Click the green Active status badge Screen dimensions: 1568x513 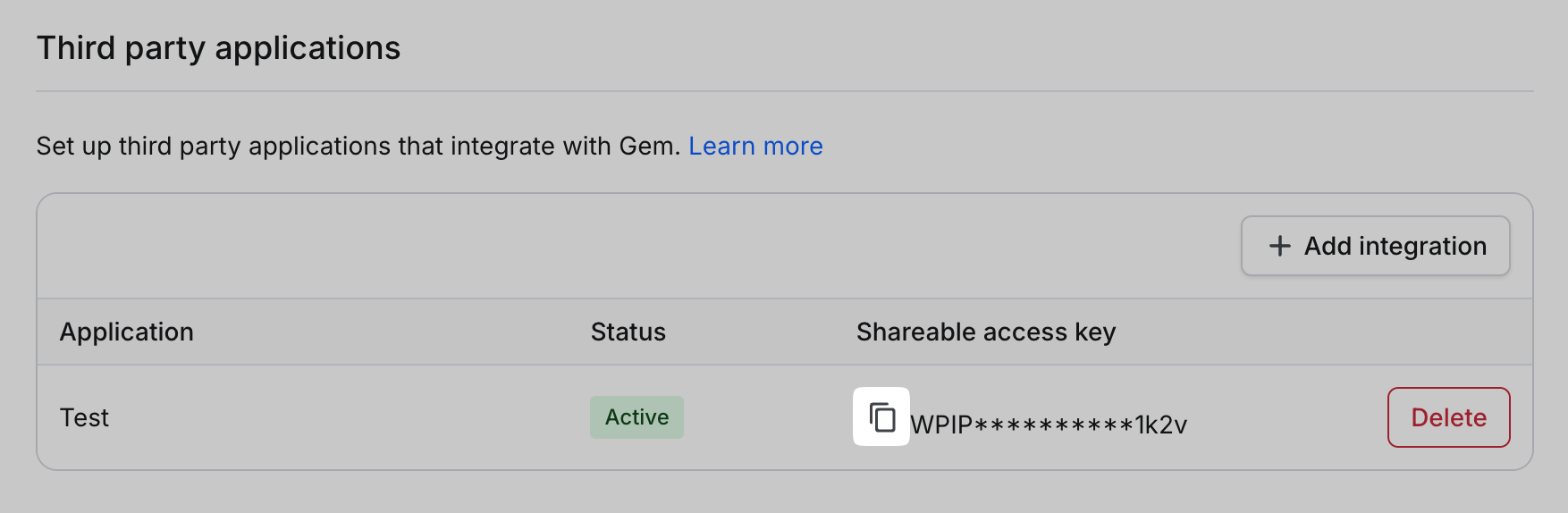pyautogui.click(x=636, y=417)
